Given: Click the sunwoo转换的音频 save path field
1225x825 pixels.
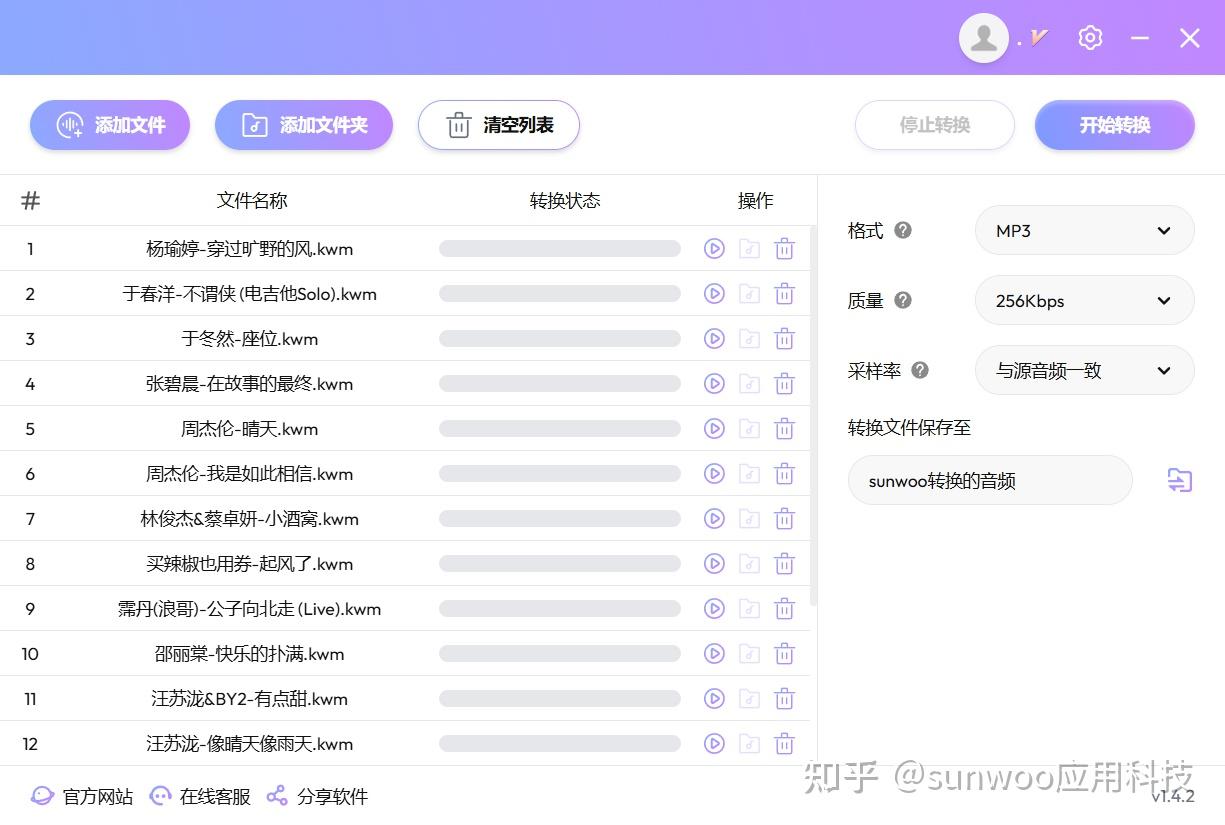Looking at the screenshot, I should tap(990, 480).
